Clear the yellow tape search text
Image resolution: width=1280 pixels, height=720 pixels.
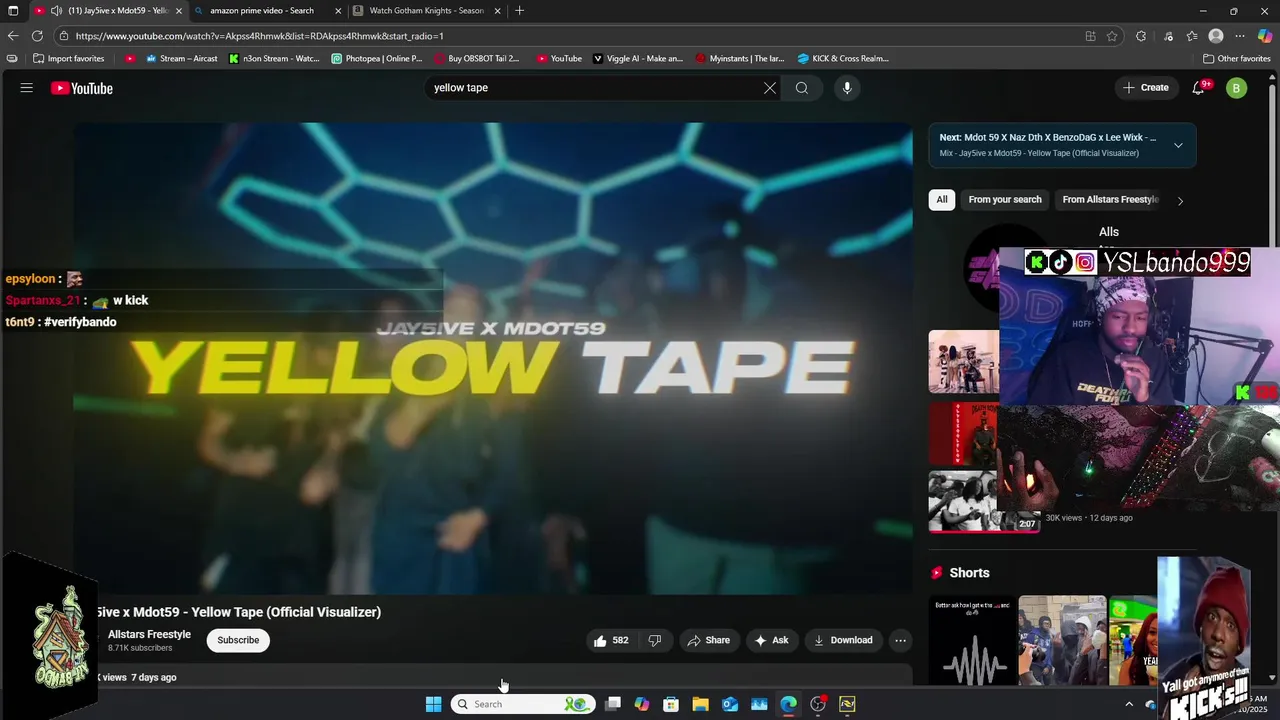(x=770, y=88)
